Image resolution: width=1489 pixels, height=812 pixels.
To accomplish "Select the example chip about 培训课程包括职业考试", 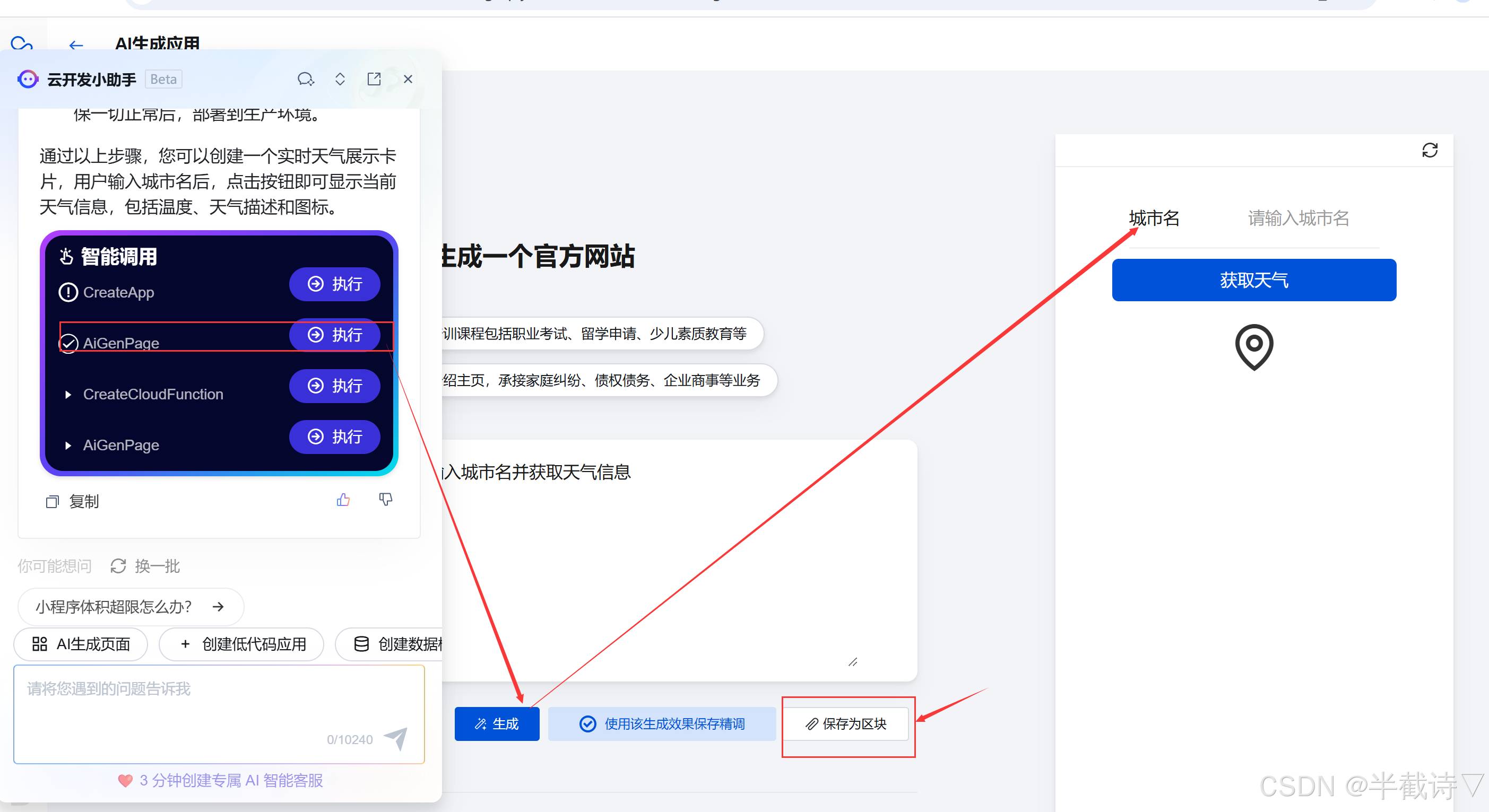I will click(602, 333).
